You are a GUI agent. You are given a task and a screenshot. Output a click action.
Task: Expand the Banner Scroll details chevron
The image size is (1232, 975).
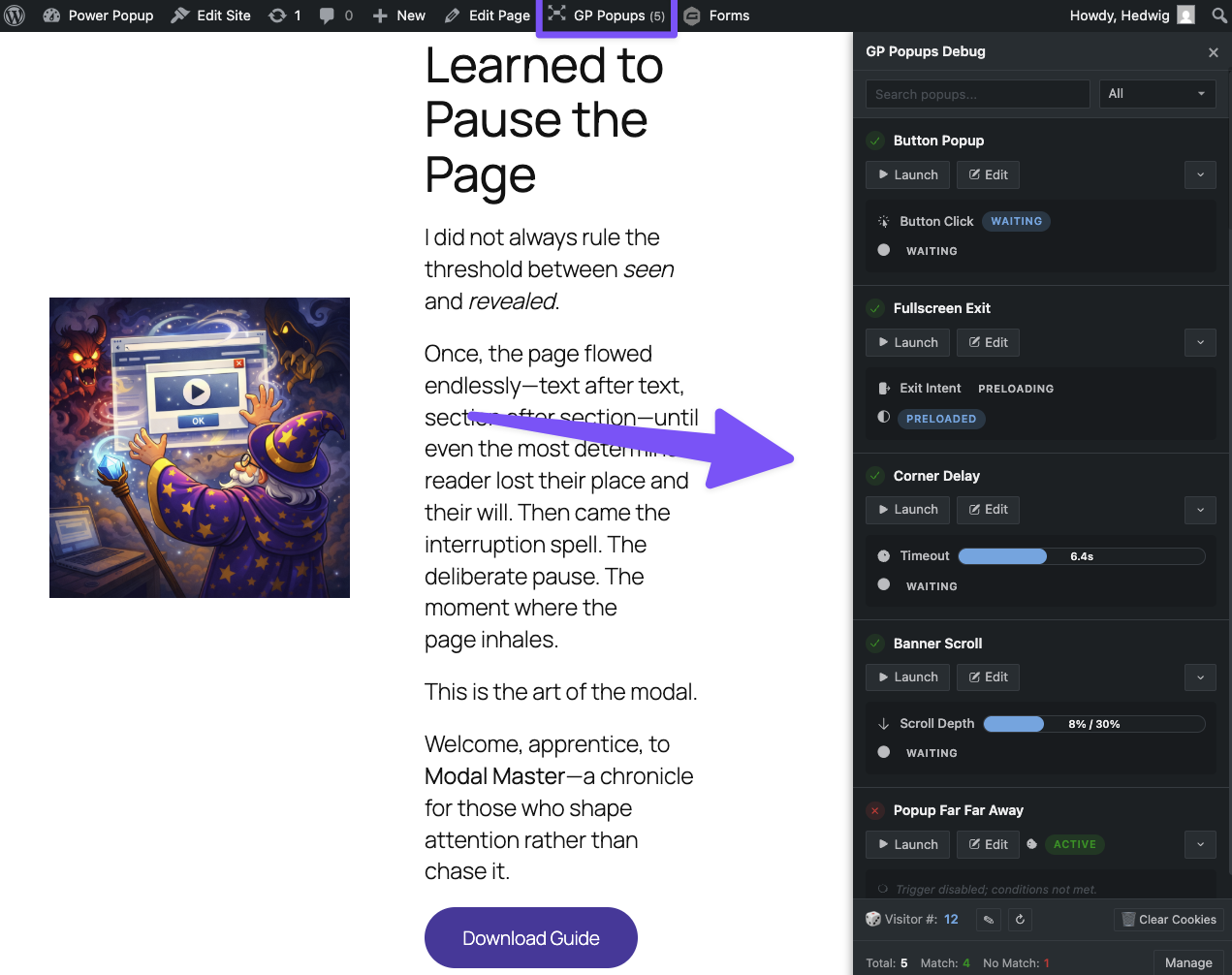(x=1200, y=677)
